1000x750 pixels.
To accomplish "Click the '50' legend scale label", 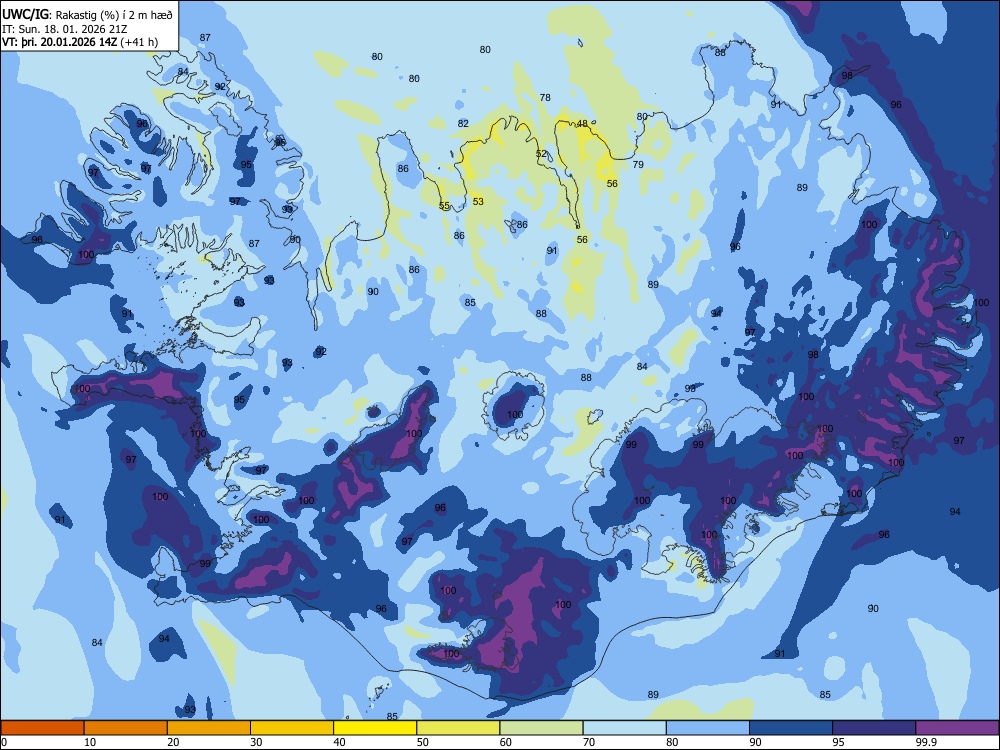I will click(423, 742).
